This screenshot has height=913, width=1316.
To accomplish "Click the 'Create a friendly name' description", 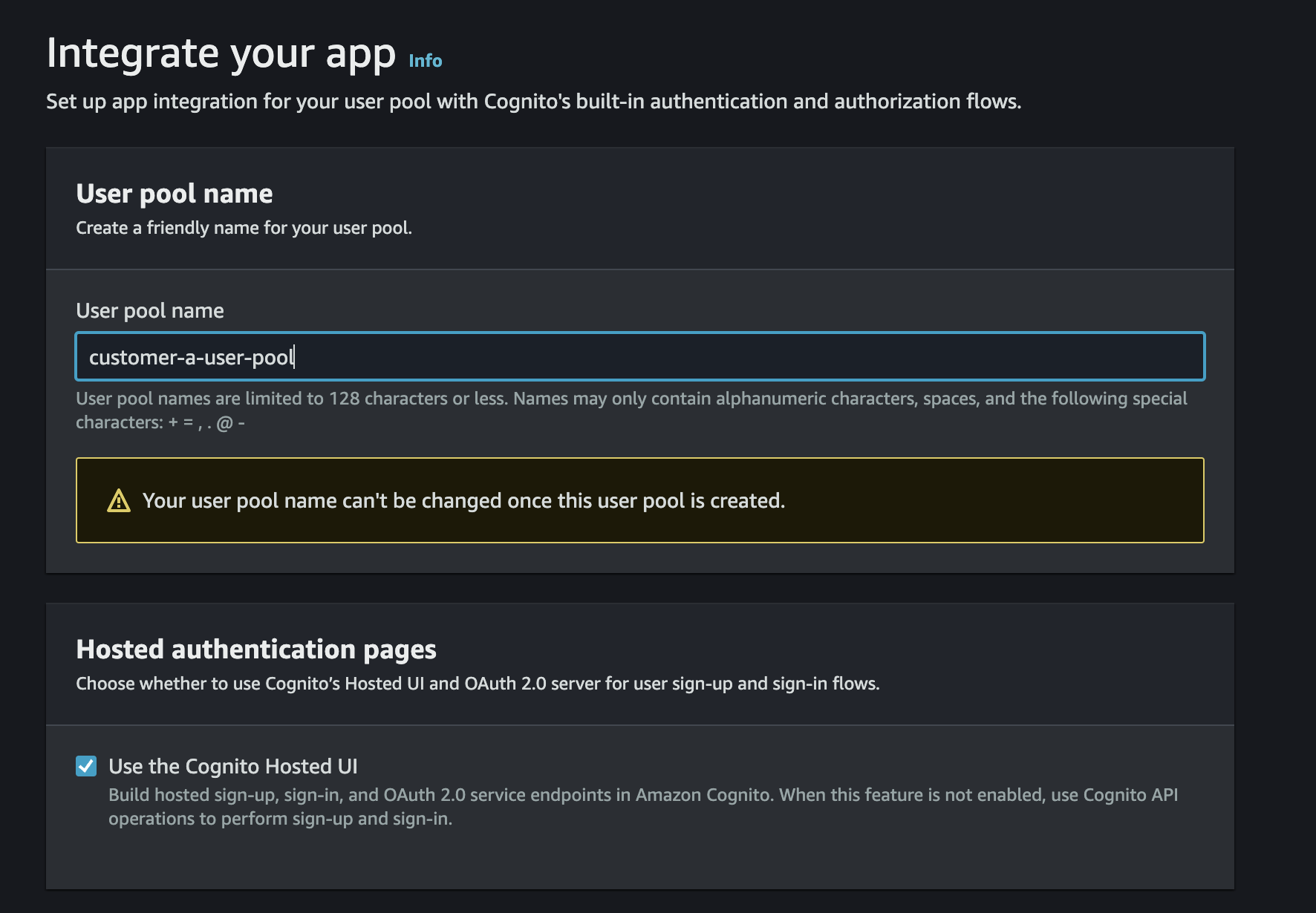I will (x=245, y=228).
